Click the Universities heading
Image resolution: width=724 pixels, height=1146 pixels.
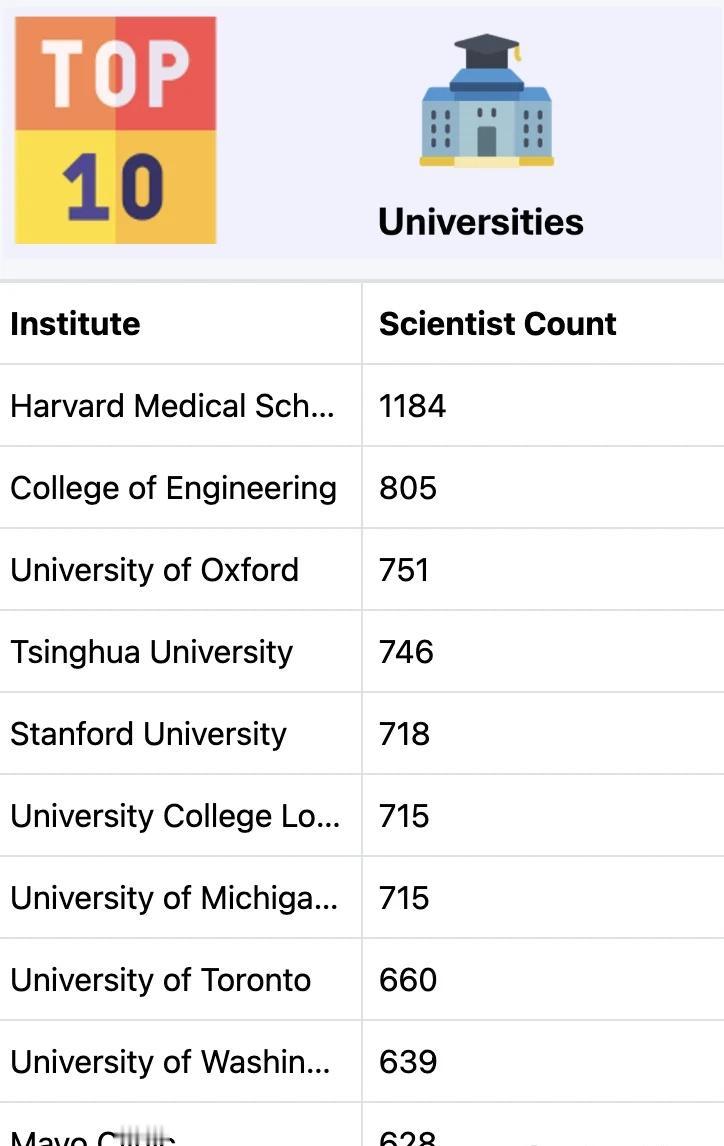(x=481, y=221)
